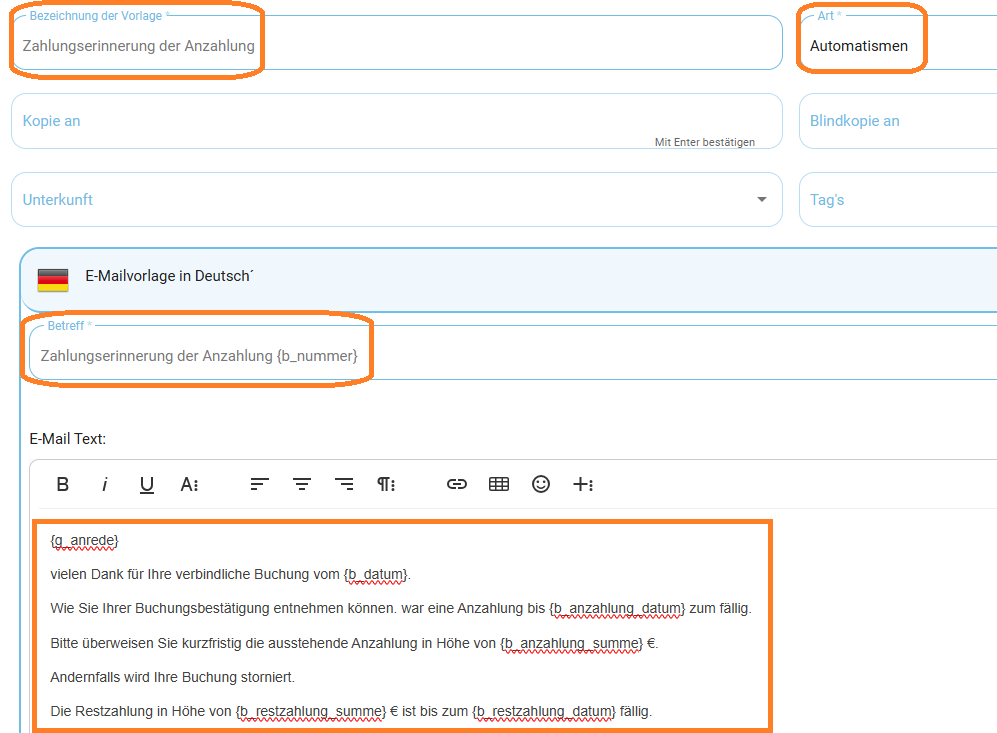This screenshot has height=733, width=997.
Task: Click the {g_anrede} placeholder line
Action: tap(85, 540)
